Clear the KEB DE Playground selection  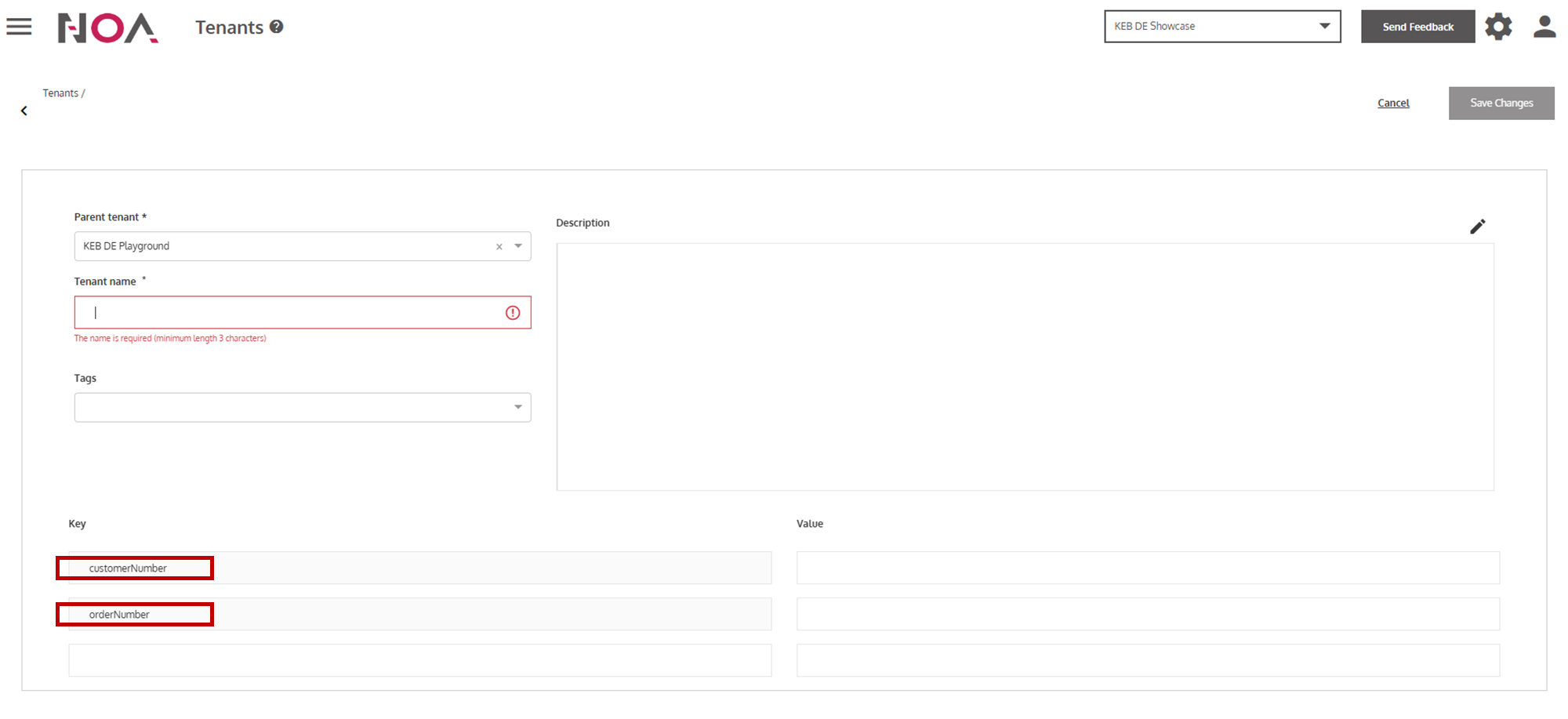[499, 247]
